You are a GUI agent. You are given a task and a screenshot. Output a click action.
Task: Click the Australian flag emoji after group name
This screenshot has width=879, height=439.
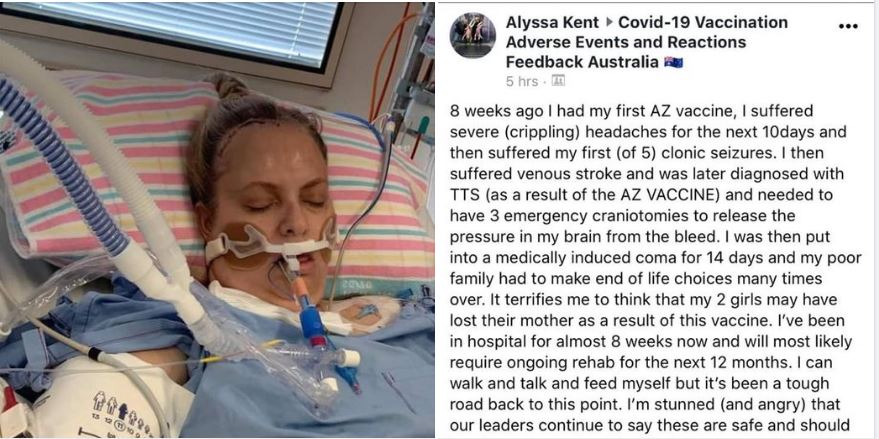pyautogui.click(x=673, y=62)
